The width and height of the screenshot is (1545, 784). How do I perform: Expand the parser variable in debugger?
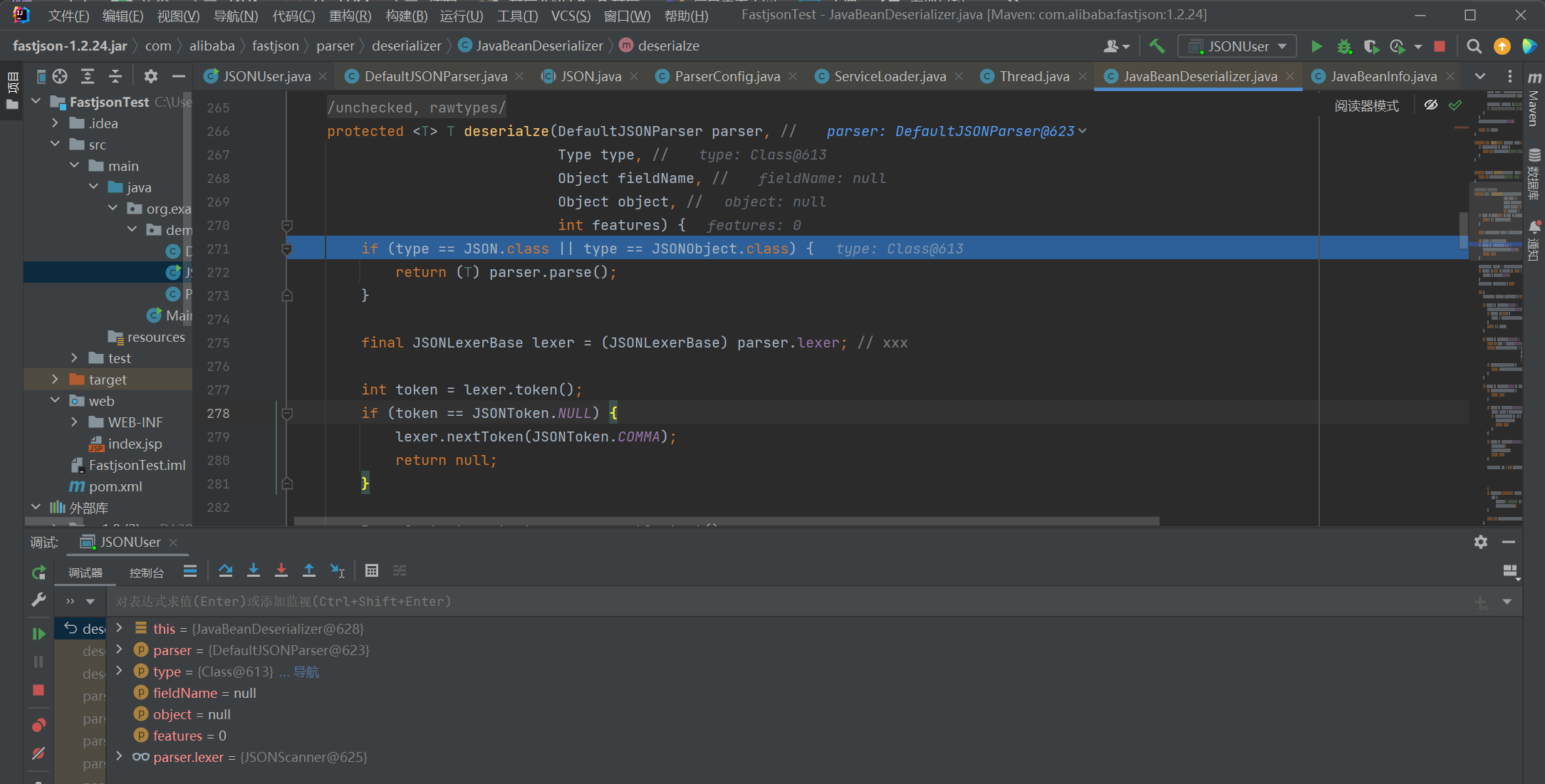[120, 649]
